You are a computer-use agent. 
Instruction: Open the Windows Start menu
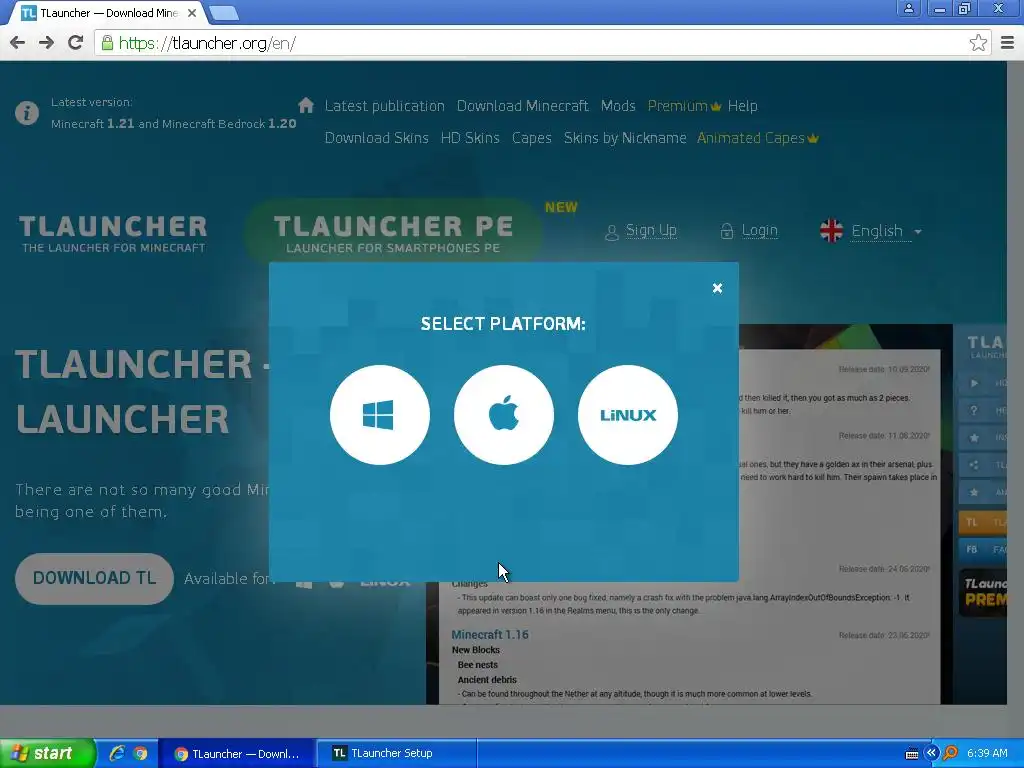click(x=47, y=753)
